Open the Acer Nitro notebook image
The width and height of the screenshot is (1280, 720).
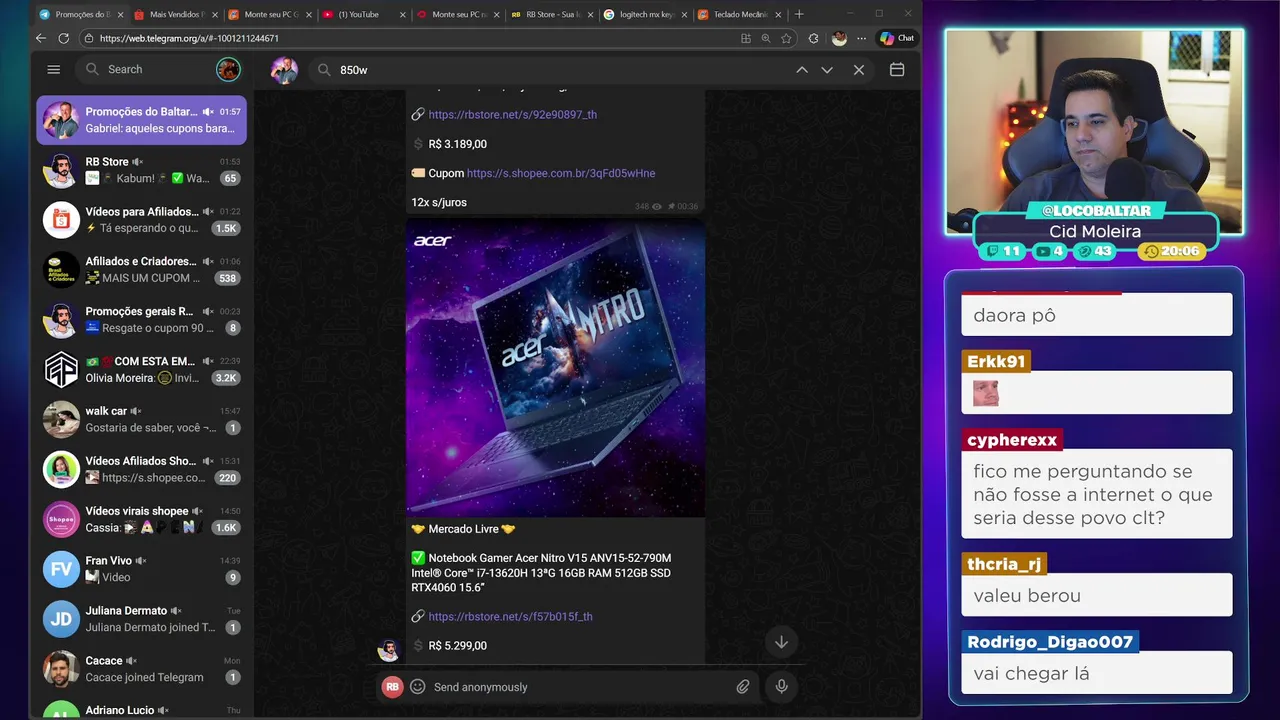(555, 369)
